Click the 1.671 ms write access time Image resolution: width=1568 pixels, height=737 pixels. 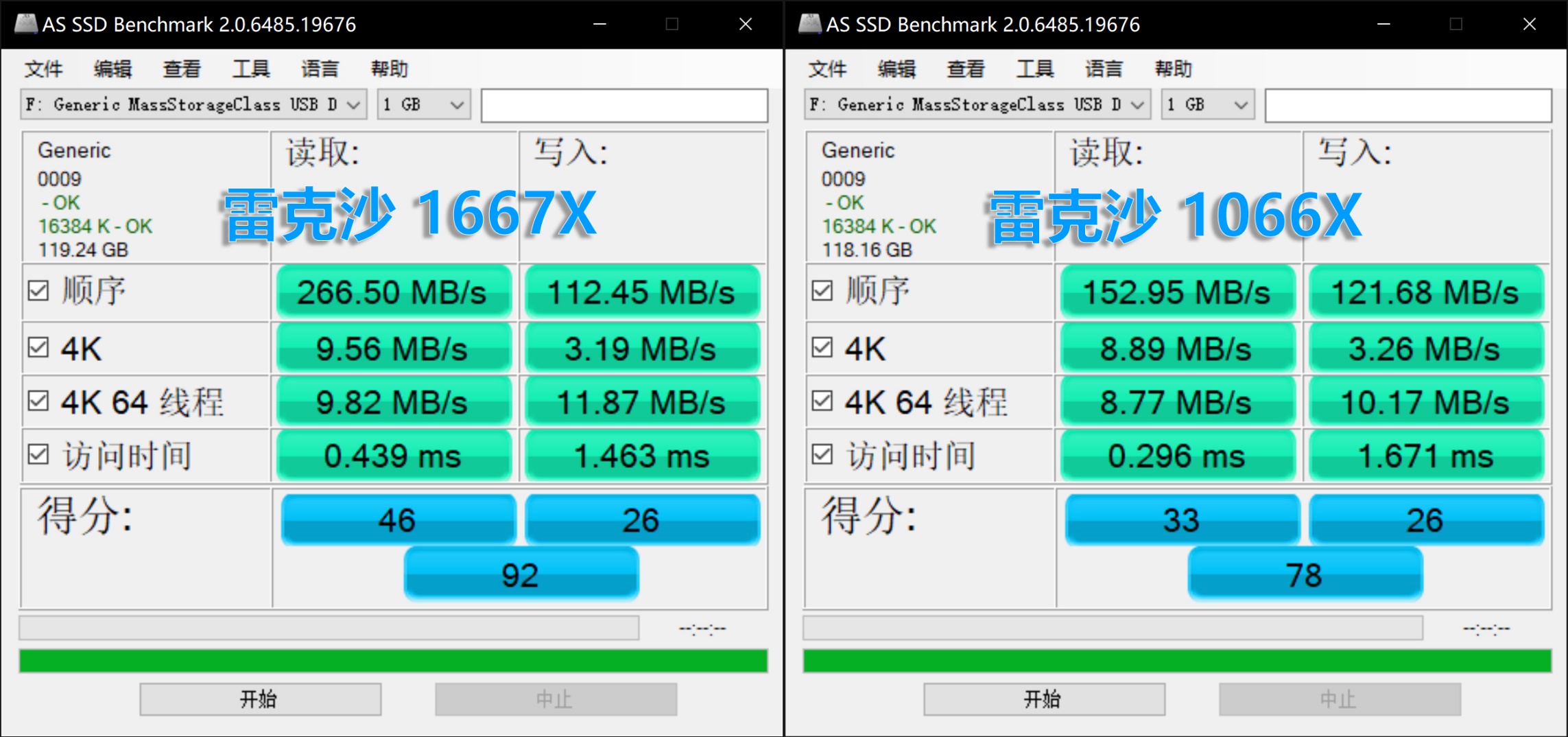[1427, 456]
